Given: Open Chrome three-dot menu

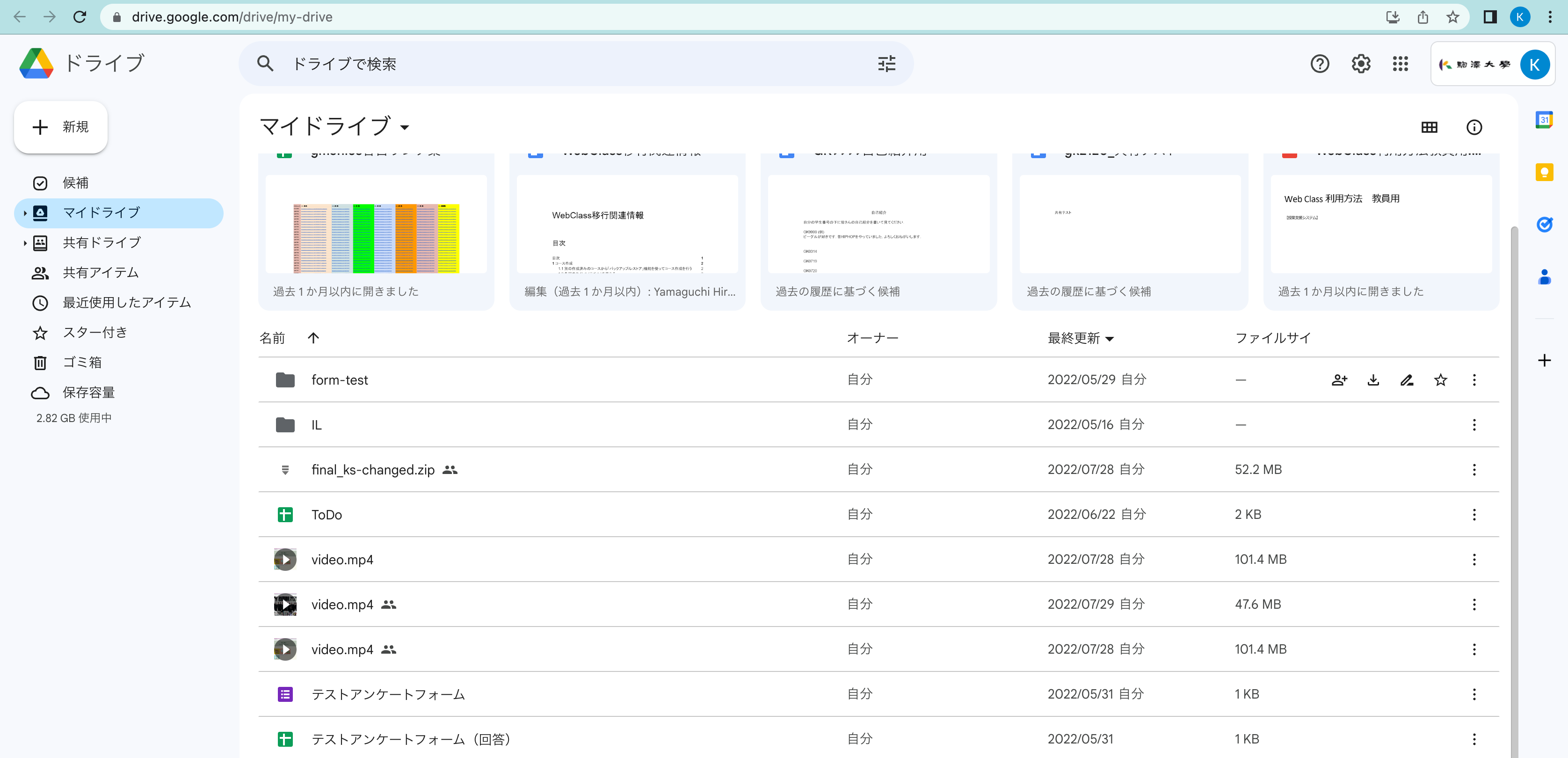Looking at the screenshot, I should pyautogui.click(x=1550, y=17).
